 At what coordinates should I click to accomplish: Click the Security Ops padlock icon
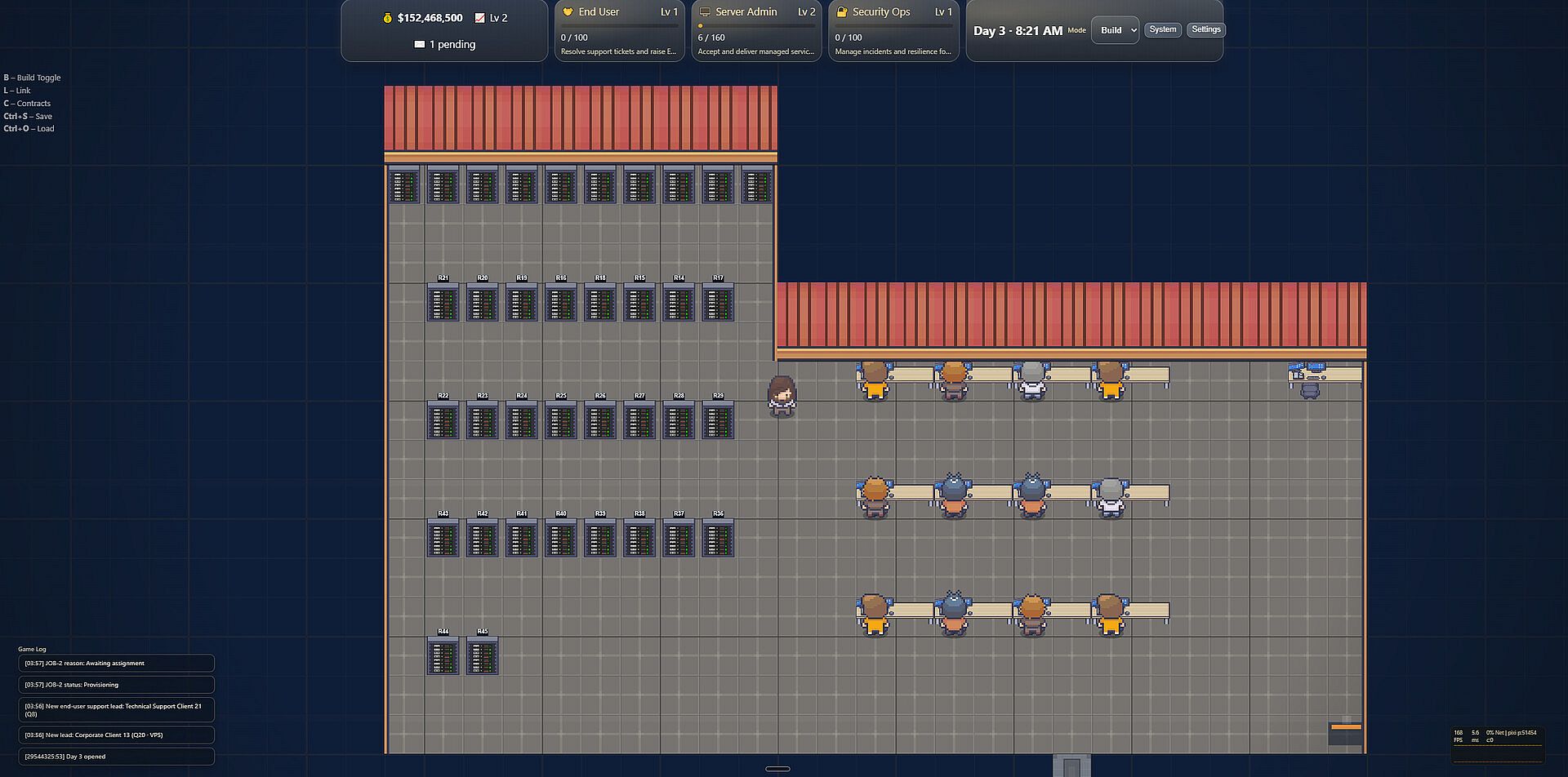pos(842,12)
